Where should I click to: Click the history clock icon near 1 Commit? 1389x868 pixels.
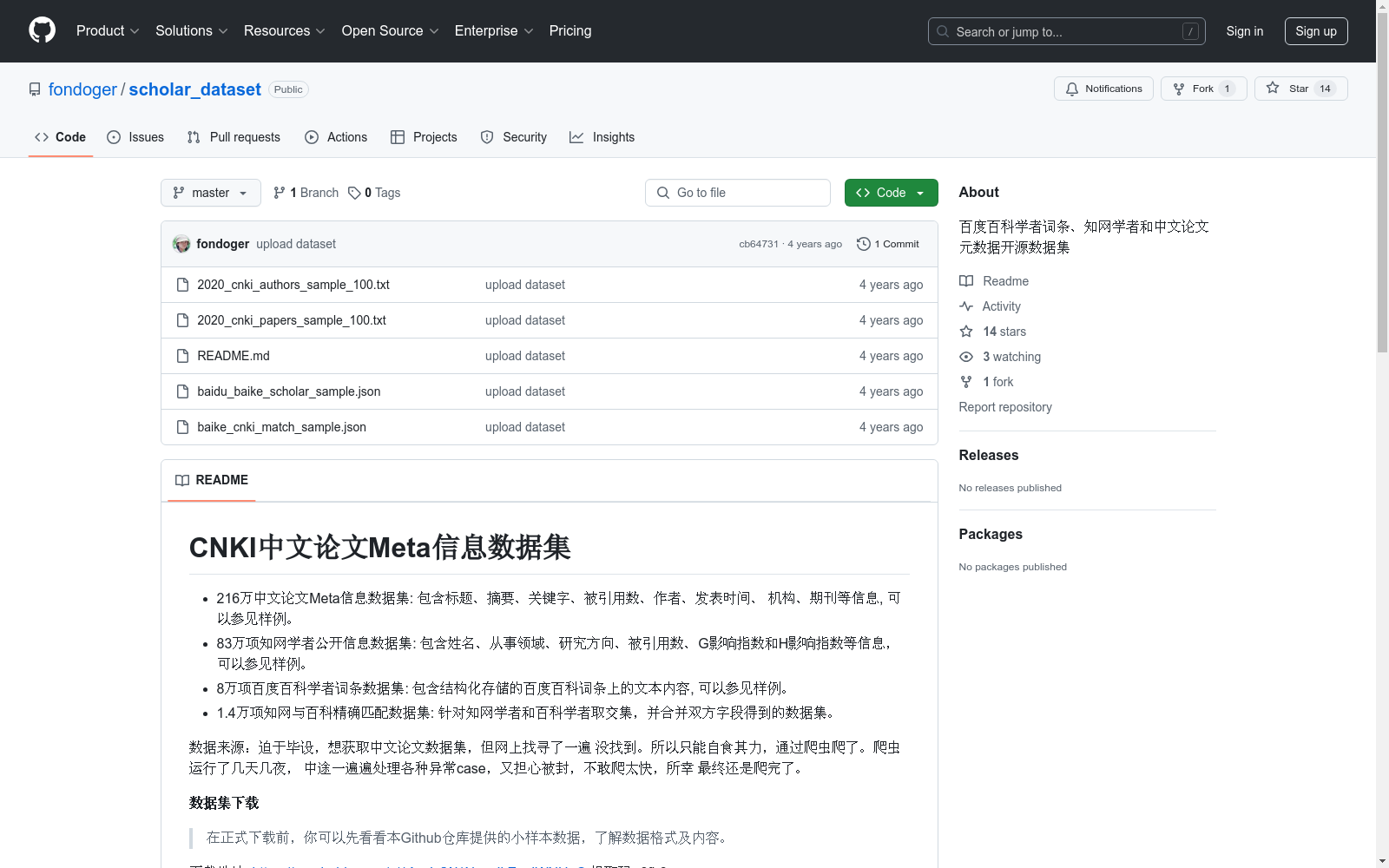click(x=864, y=244)
